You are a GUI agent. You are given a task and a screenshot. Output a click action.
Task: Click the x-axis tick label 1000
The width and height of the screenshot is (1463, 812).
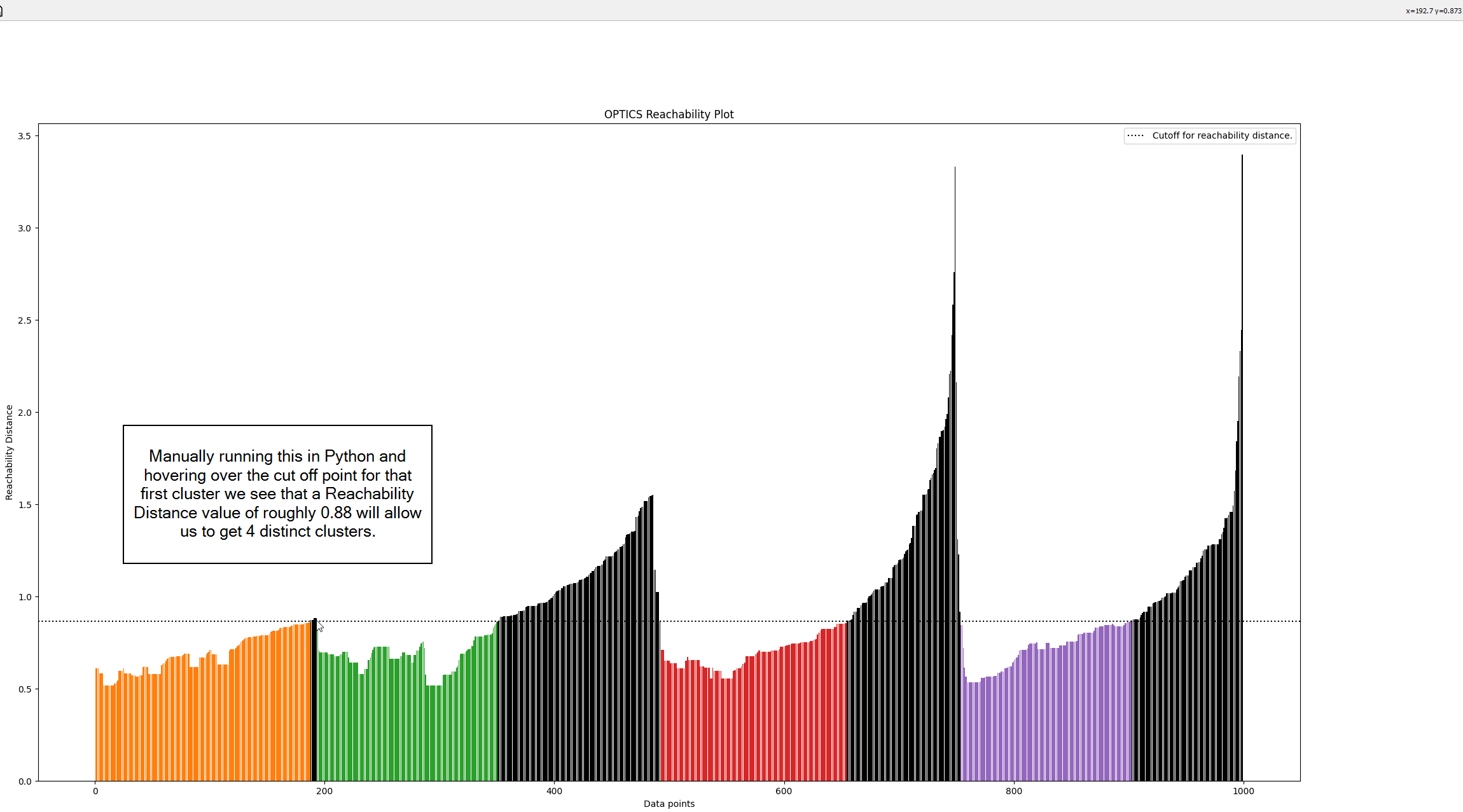(x=1243, y=791)
